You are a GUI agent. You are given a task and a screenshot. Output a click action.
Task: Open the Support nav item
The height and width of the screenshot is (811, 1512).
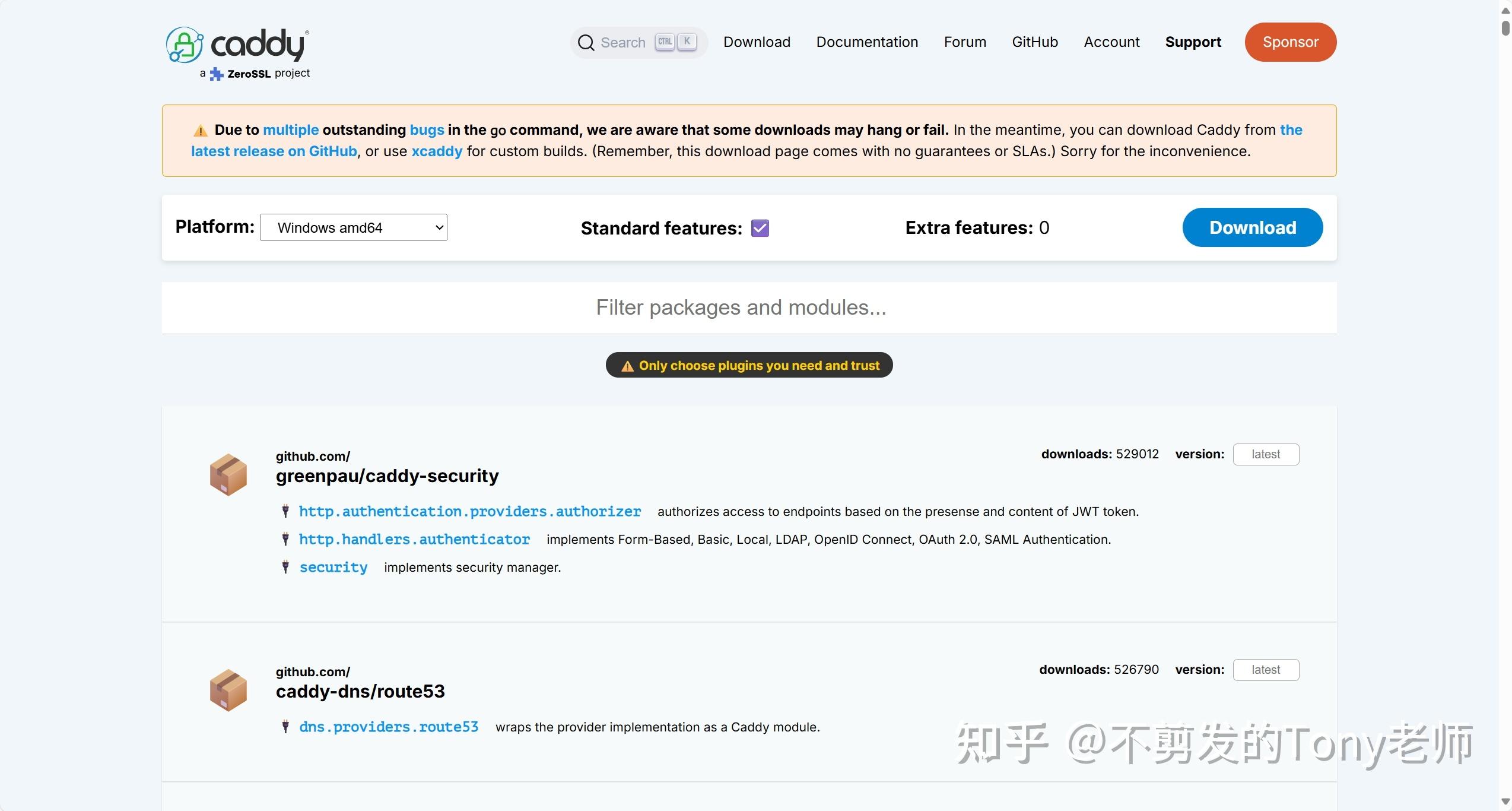[x=1193, y=42]
